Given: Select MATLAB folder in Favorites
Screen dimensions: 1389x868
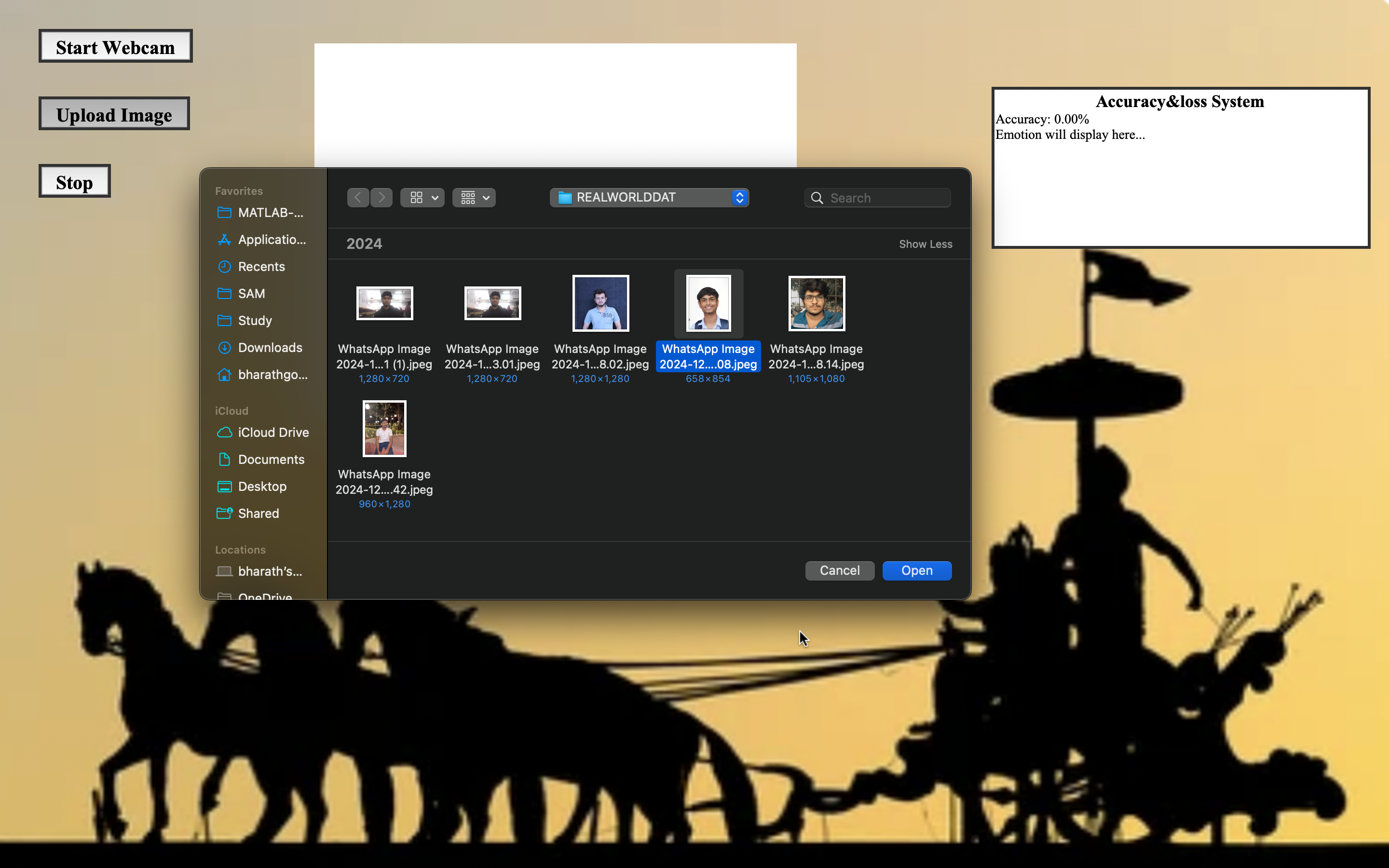Looking at the screenshot, I should click(x=263, y=212).
